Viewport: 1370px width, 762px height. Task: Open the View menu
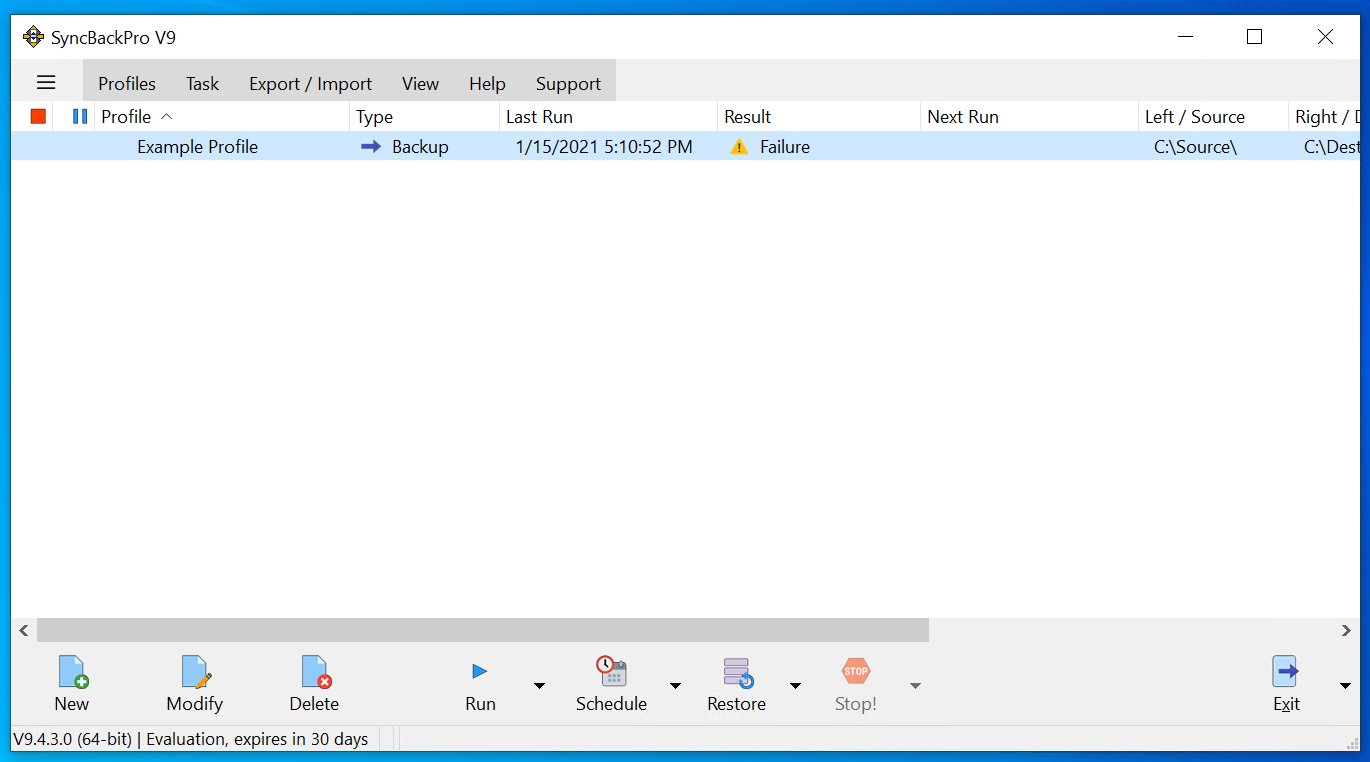[x=420, y=84]
